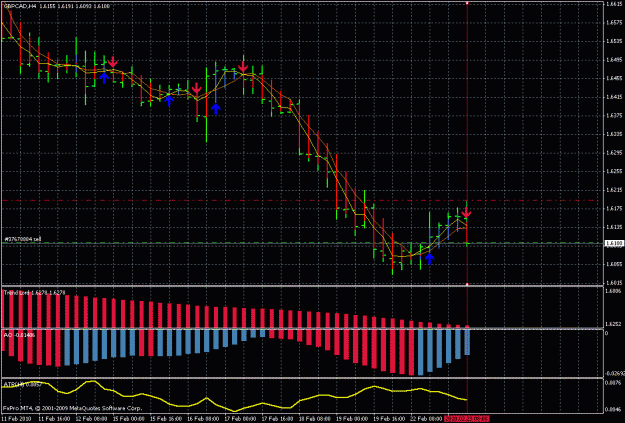The height and width of the screenshot is (423, 625).
Task: Click the 1.6615 price scale label
Action: [615, 4]
